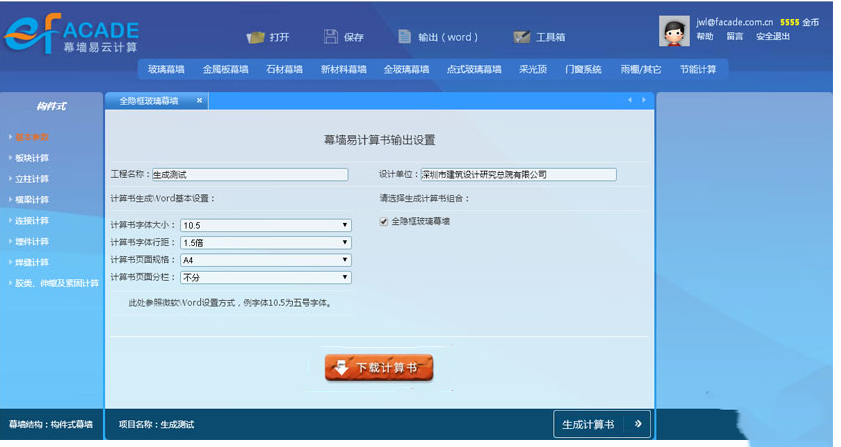Viewport: 841px width, 447px height.
Task: Click the user avatar picture
Action: 674,31
